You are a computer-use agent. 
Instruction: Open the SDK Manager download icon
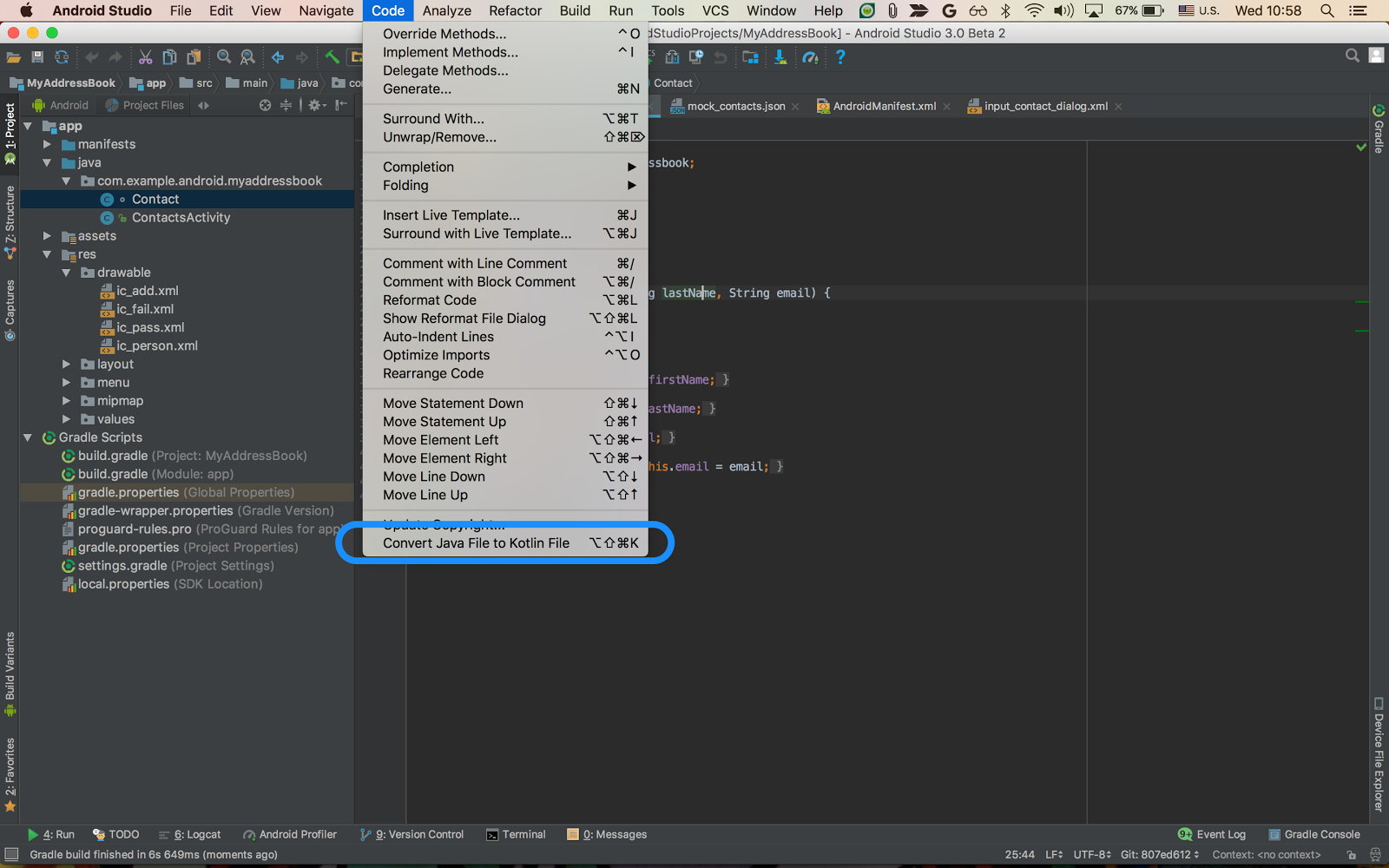point(780,57)
